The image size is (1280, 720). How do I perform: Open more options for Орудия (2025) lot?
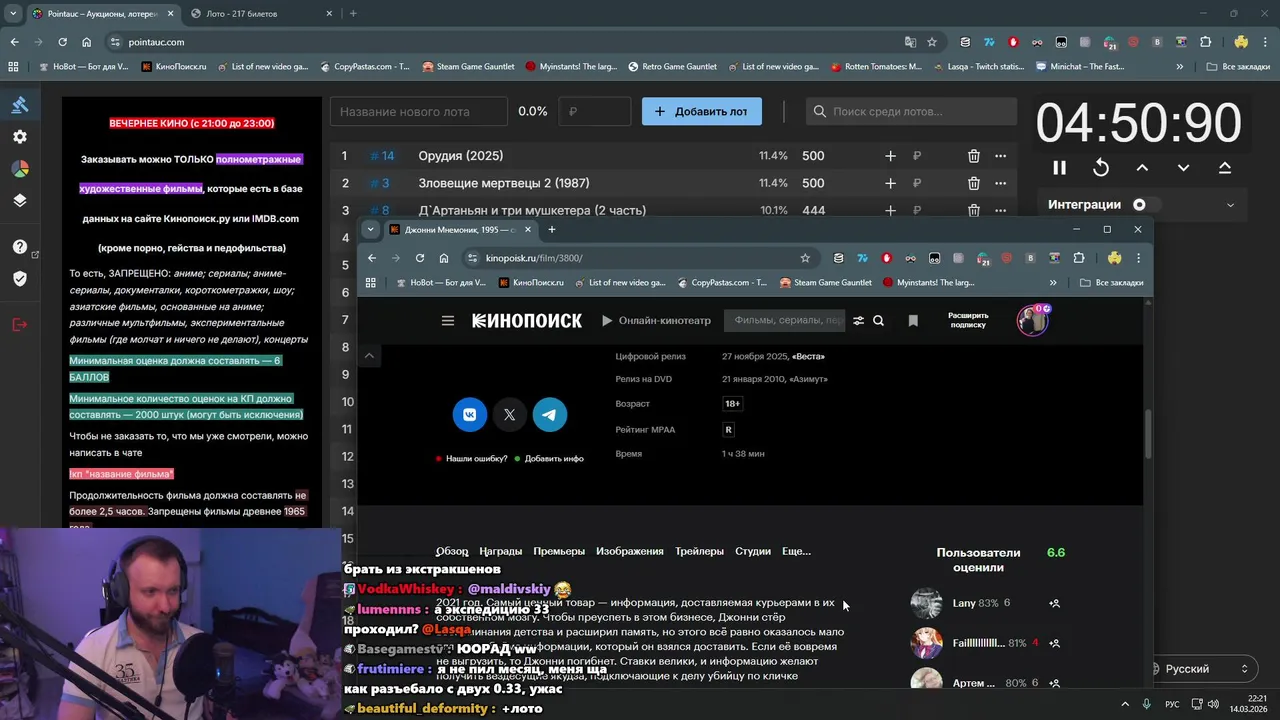1000,156
